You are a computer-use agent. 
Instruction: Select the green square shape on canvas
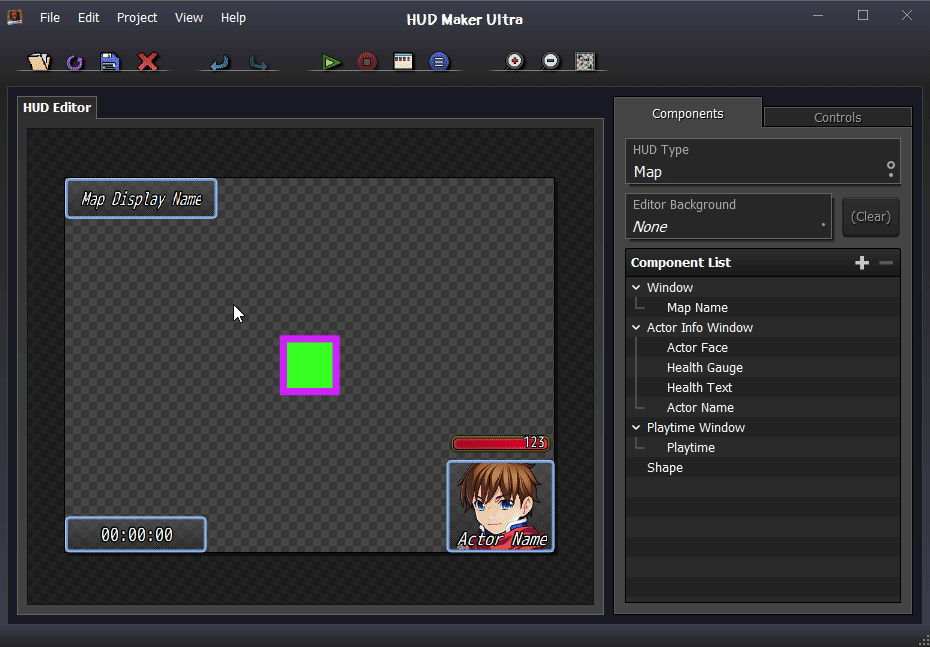point(310,365)
